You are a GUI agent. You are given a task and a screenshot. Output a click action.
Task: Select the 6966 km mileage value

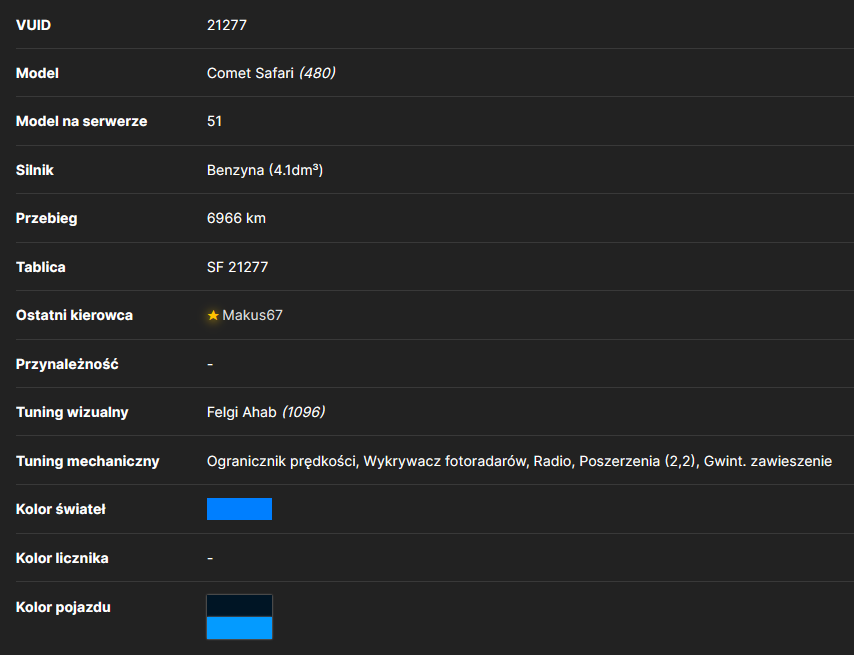[x=236, y=218]
